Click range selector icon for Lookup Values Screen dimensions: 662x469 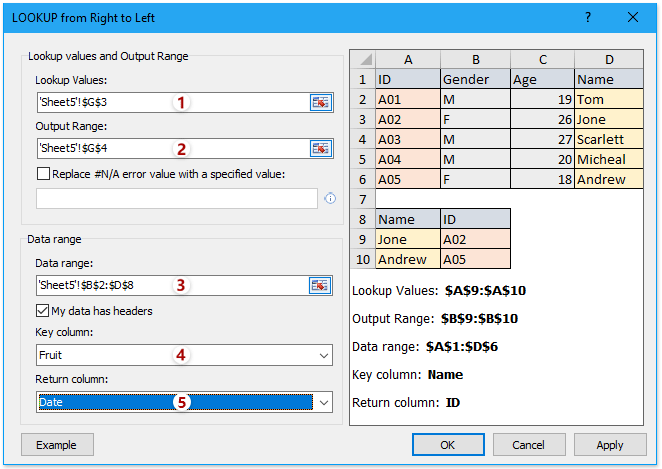(320, 102)
